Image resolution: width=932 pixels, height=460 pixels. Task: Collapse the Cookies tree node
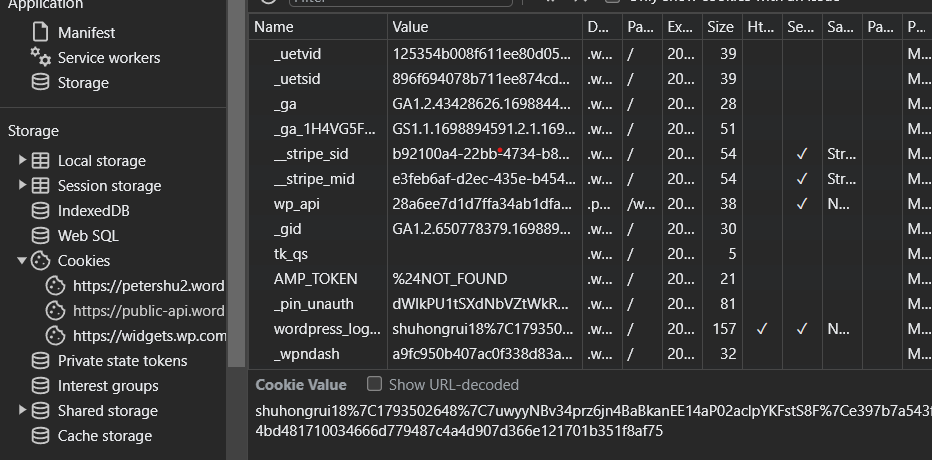[22, 261]
